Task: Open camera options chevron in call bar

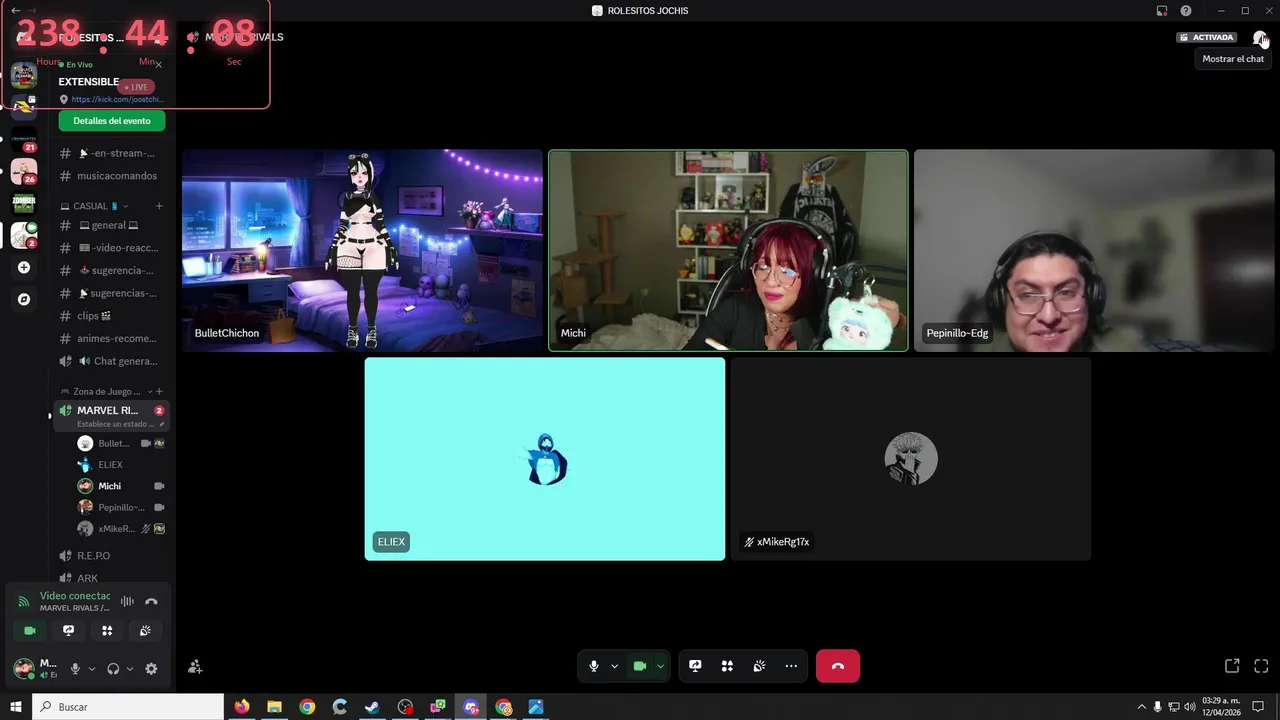Action: tap(660, 666)
